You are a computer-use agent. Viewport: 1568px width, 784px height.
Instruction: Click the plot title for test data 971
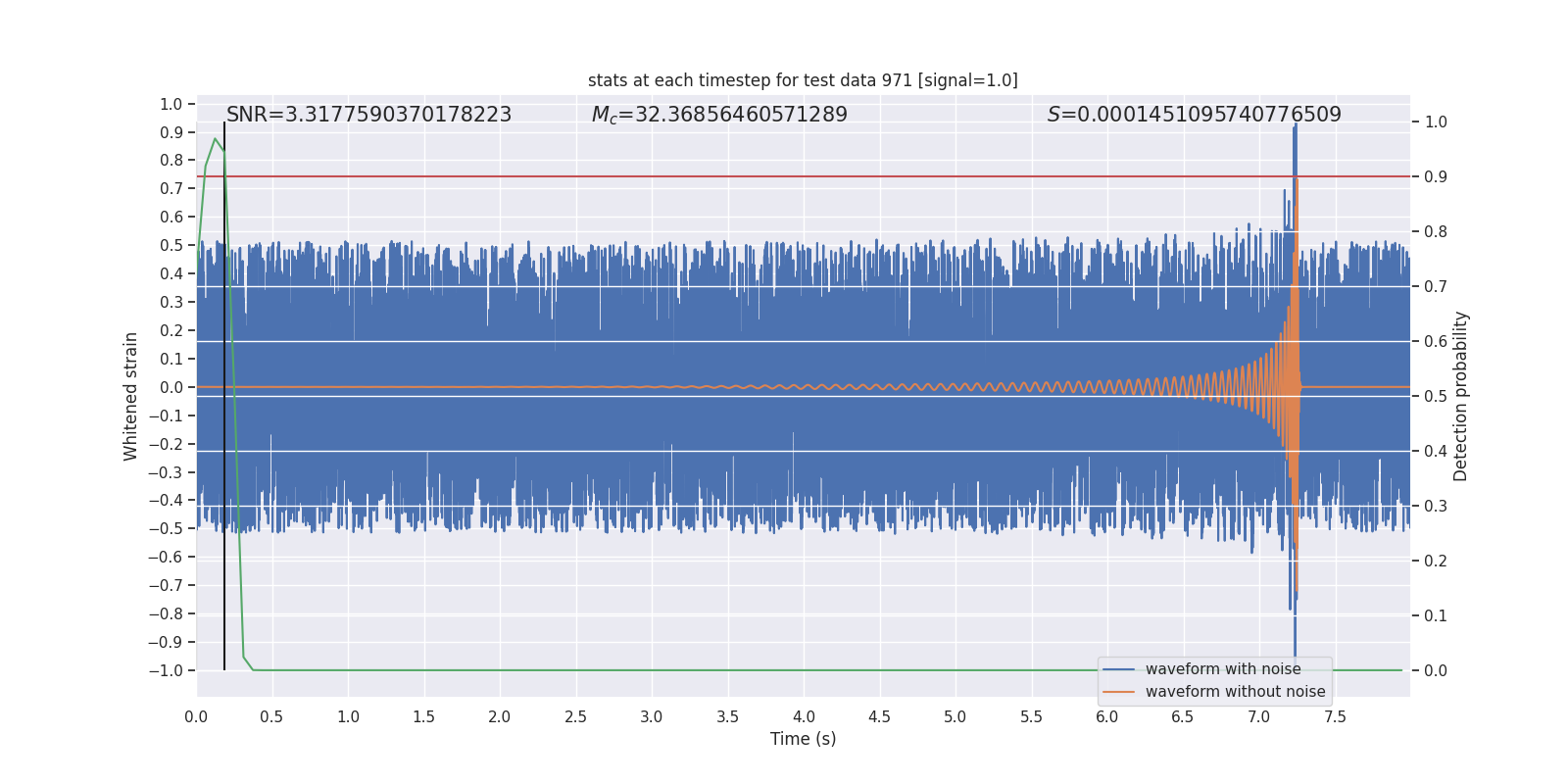point(803,80)
